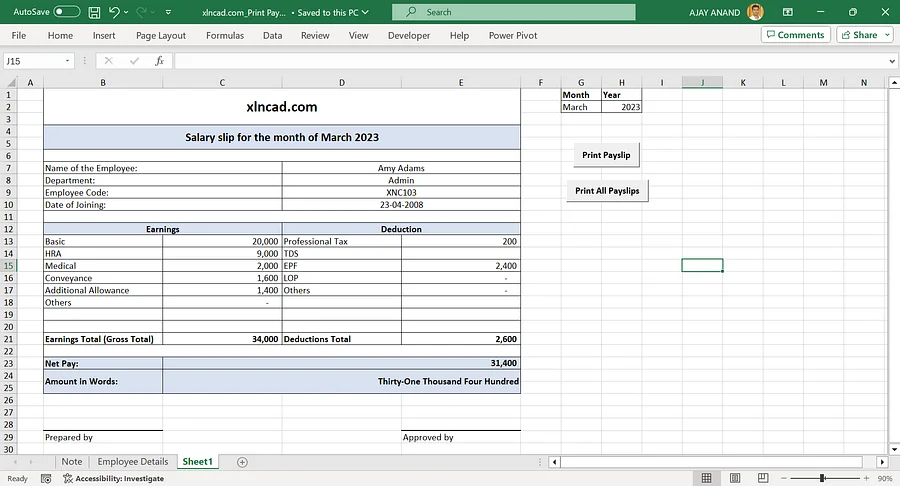Select the Year cell containing 2023
Image resolution: width=900 pixels, height=486 pixels.
click(622, 107)
